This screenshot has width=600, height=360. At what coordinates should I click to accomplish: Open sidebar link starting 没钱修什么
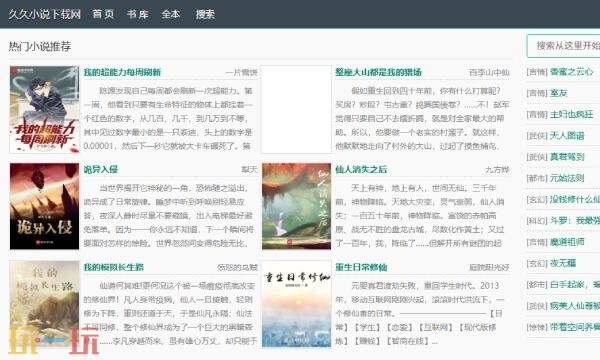coord(575,199)
